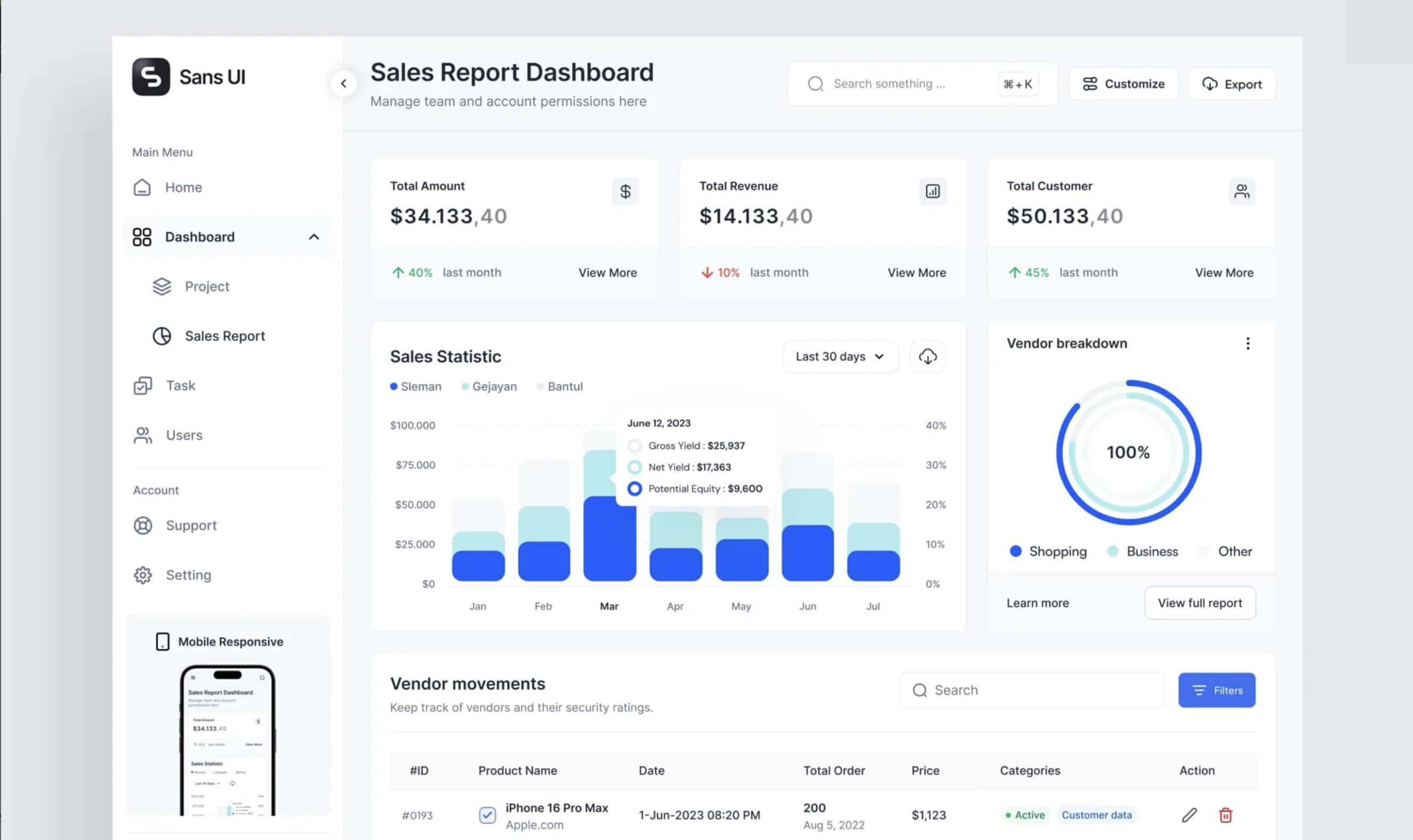Screen dimensions: 1413x840
Task: Collapse the Dashboard submenu chevron
Action: tap(314, 237)
